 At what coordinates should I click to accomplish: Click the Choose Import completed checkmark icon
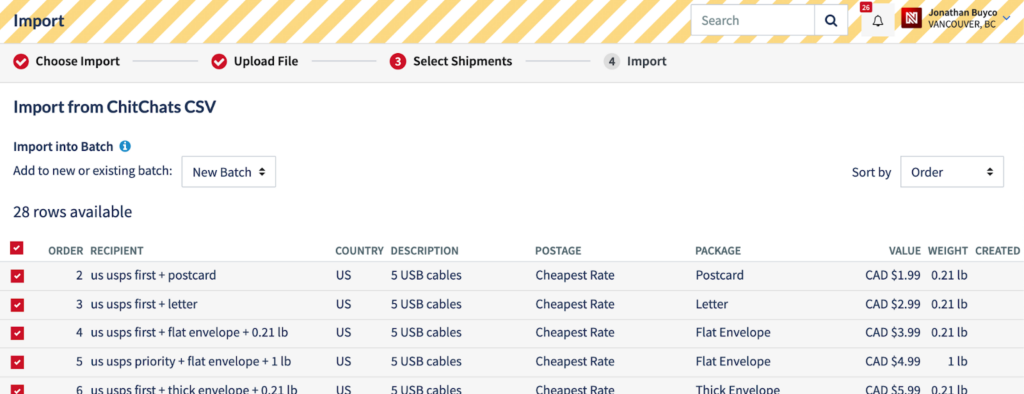coord(21,61)
